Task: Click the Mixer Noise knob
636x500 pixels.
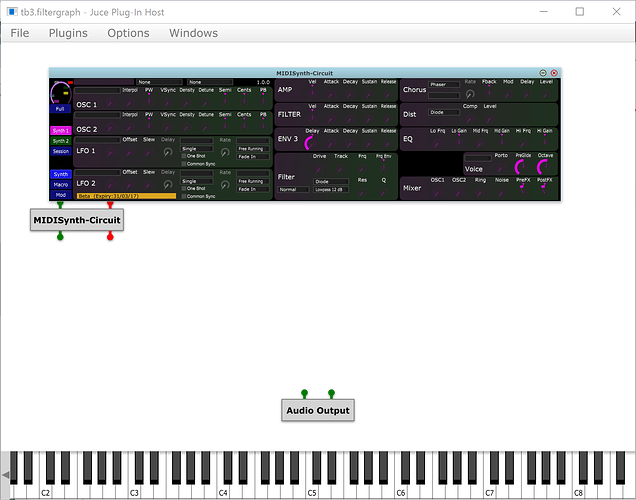Action: pos(501,193)
